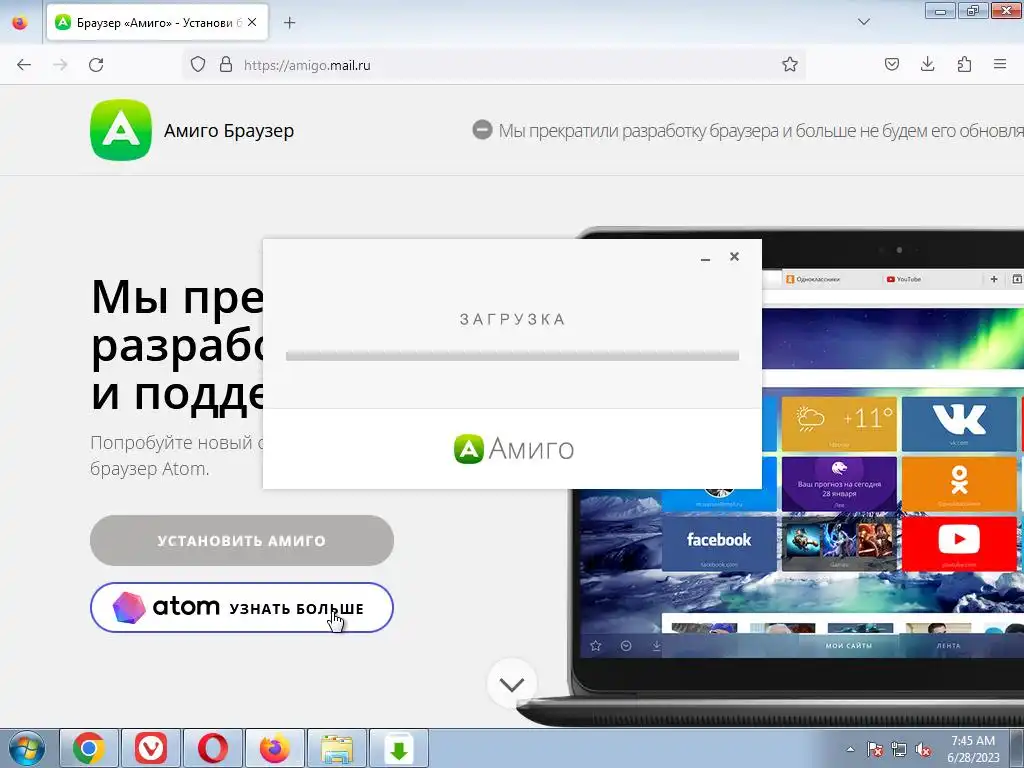Screen dimensions: 1024x768
Task: Launch Chrome from the taskbar
Action: pyautogui.click(x=89, y=748)
